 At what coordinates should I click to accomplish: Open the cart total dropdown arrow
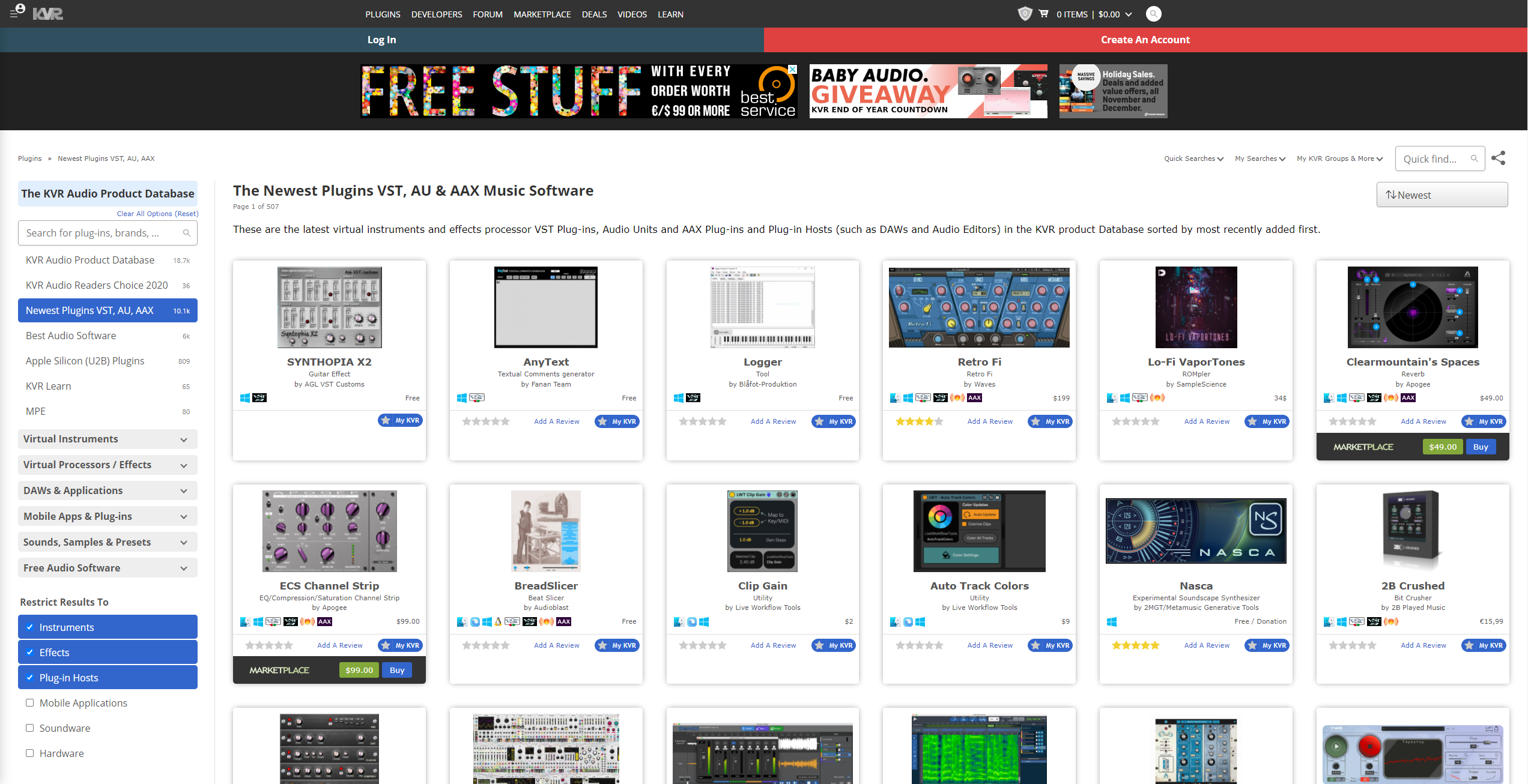(1128, 14)
